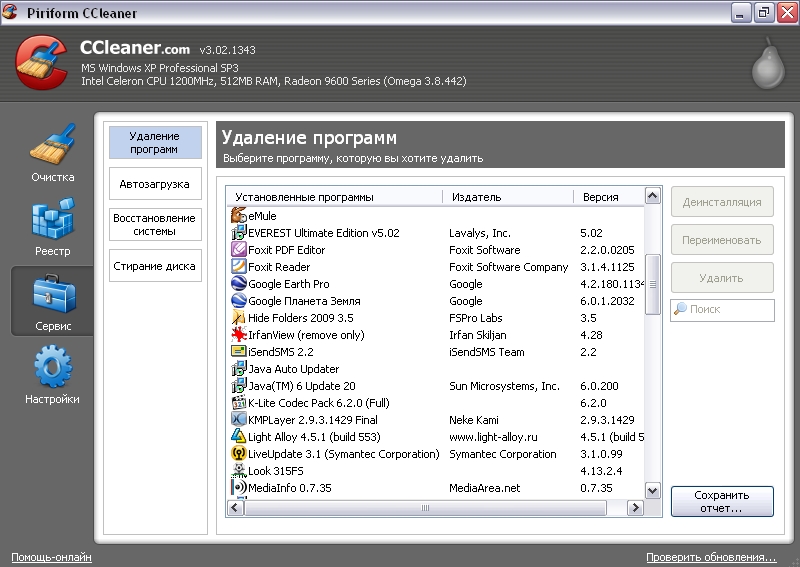Select version 6.0.1.2032 cell
Image resolution: width=800 pixels, height=567 pixels.
pos(607,301)
